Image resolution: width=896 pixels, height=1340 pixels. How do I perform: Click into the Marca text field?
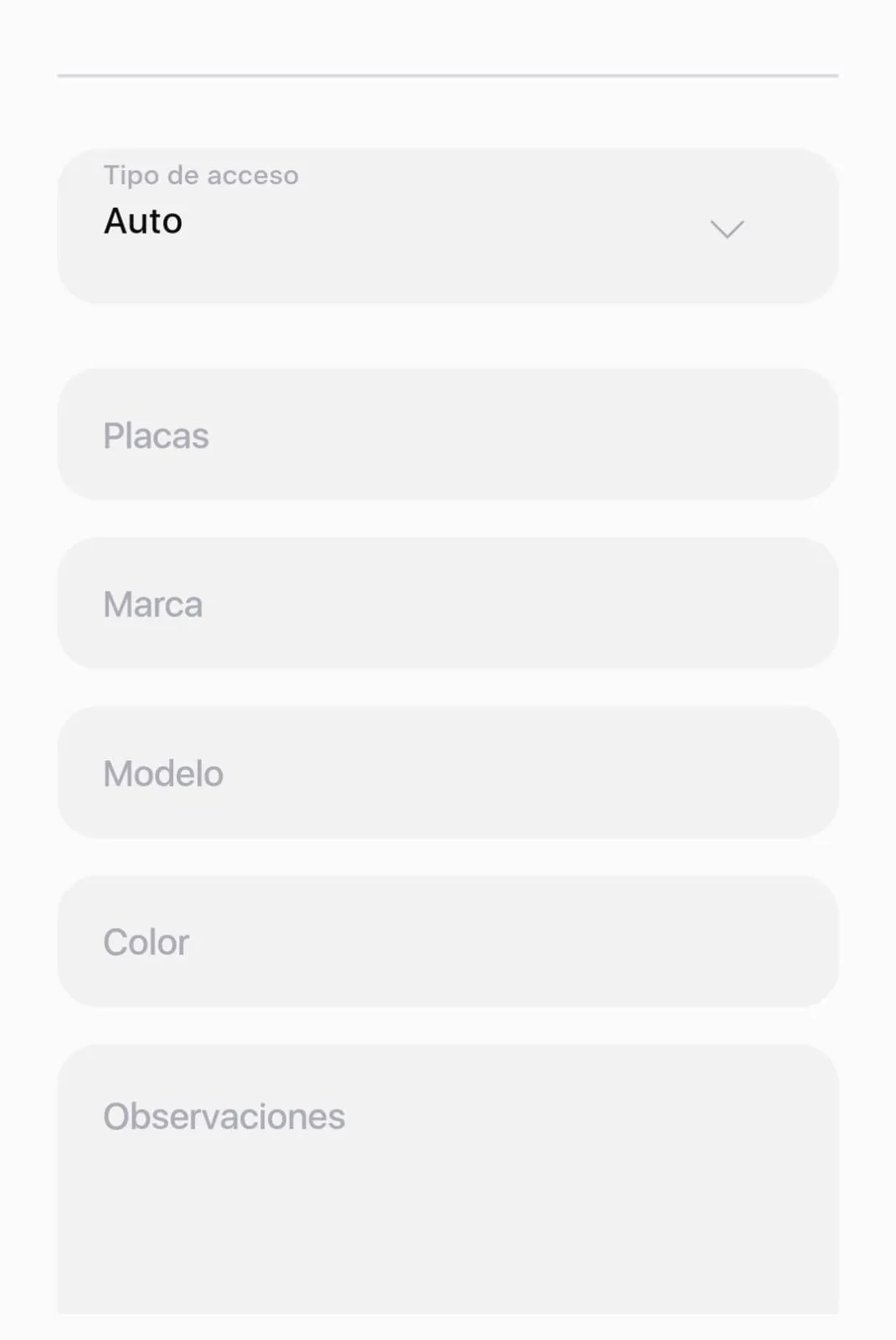[x=447, y=604]
